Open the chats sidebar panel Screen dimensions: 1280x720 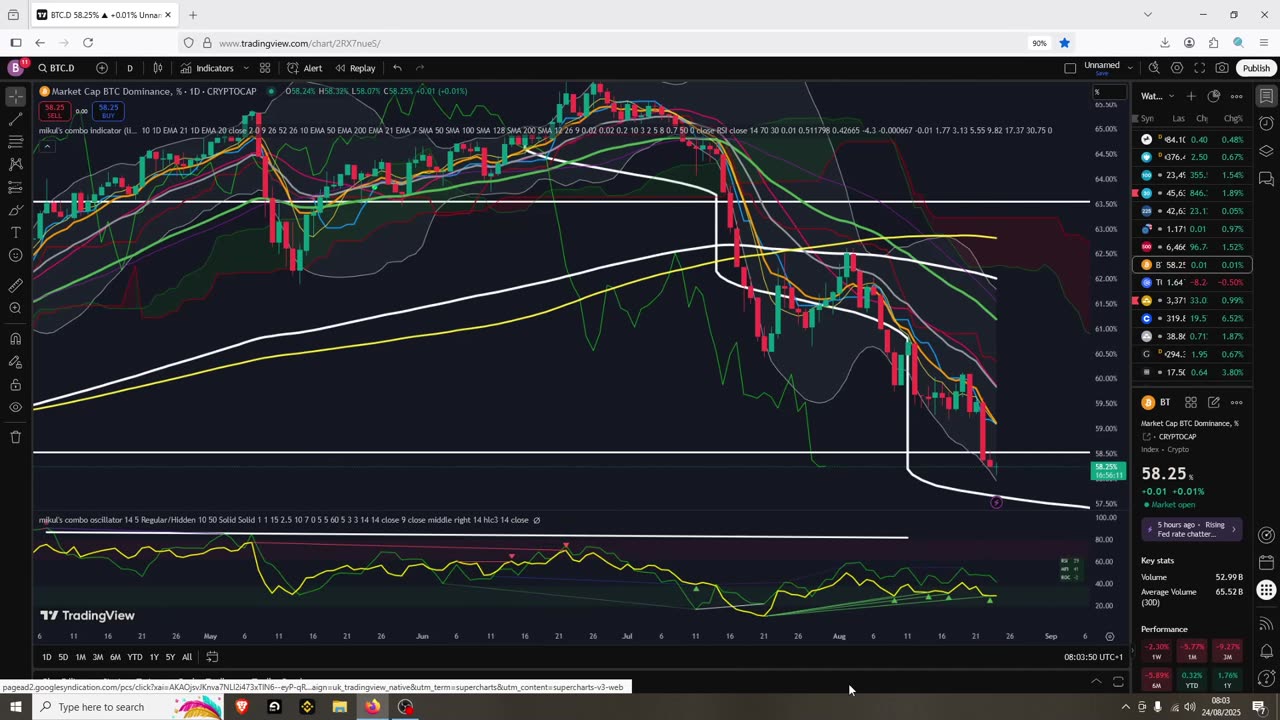click(1266, 179)
